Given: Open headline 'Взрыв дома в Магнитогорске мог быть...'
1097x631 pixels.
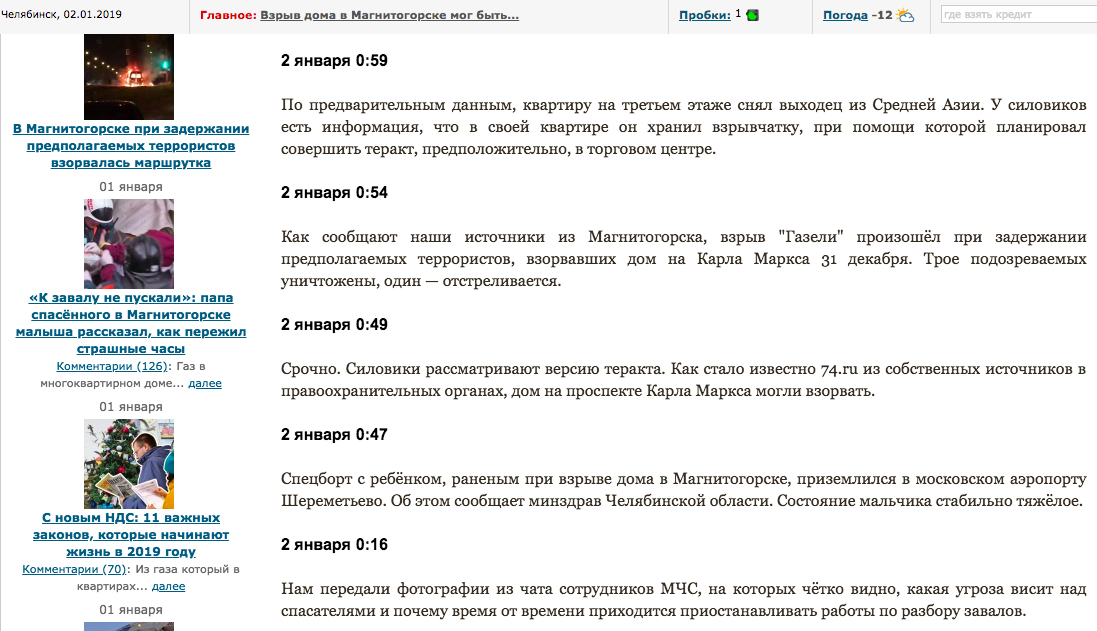Looking at the screenshot, I should pos(389,16).
